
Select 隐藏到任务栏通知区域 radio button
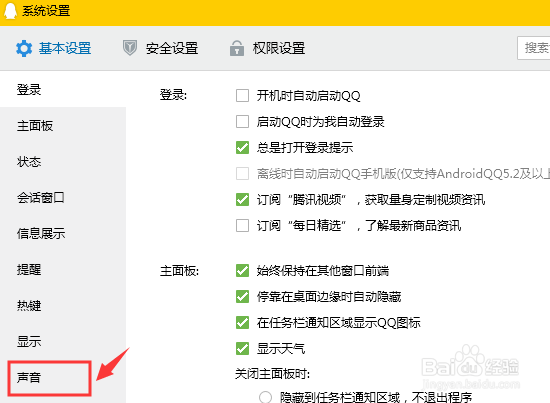coord(265,397)
